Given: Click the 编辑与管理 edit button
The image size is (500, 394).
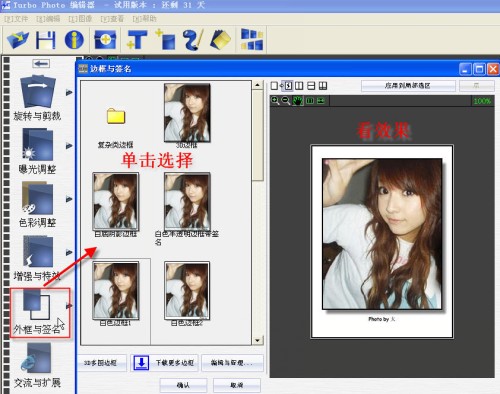Looking at the screenshot, I should (232, 363).
